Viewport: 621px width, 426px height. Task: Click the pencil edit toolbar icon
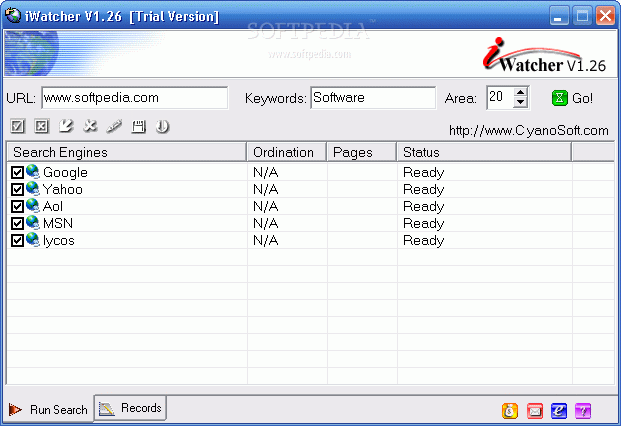pos(114,126)
